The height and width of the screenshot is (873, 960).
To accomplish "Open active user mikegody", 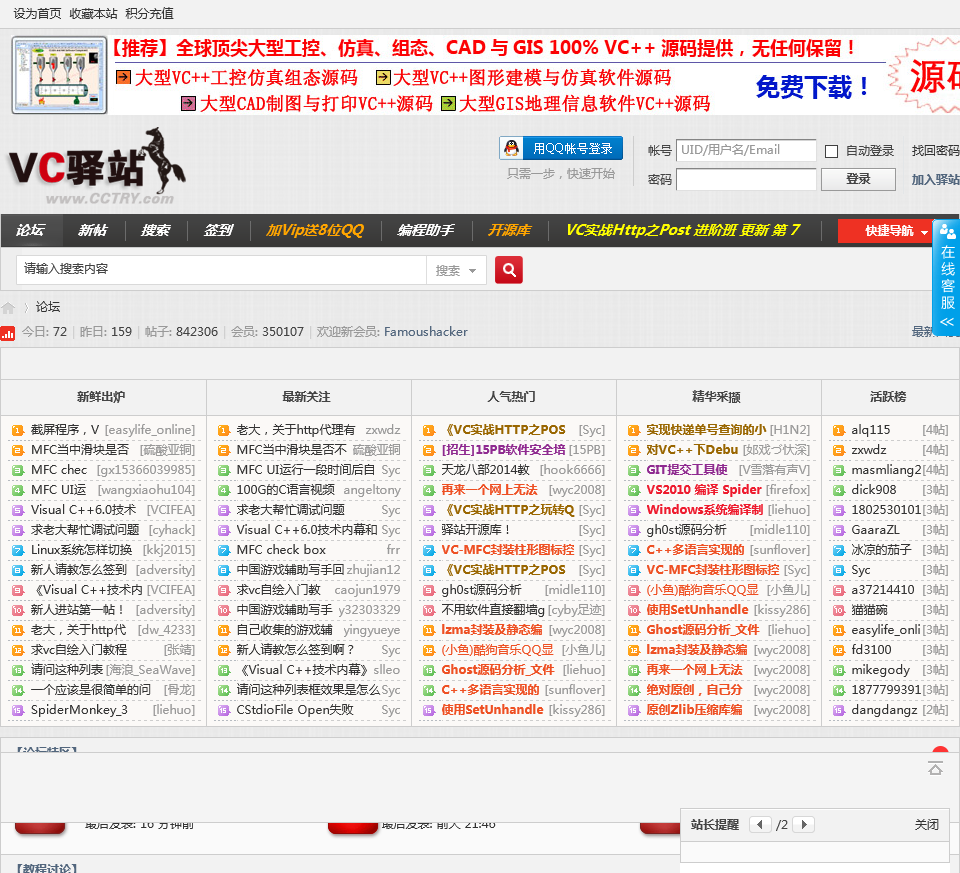I will (x=880, y=670).
